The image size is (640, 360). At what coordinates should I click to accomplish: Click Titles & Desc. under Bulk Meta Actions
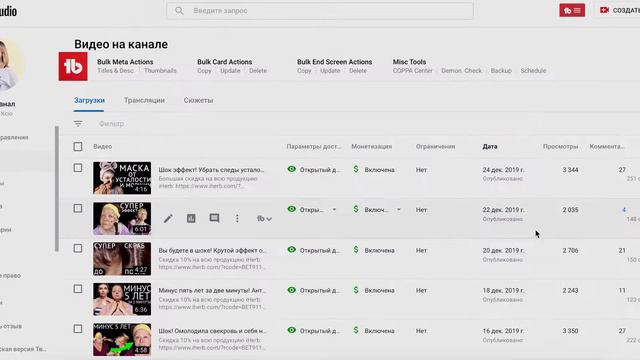116,71
